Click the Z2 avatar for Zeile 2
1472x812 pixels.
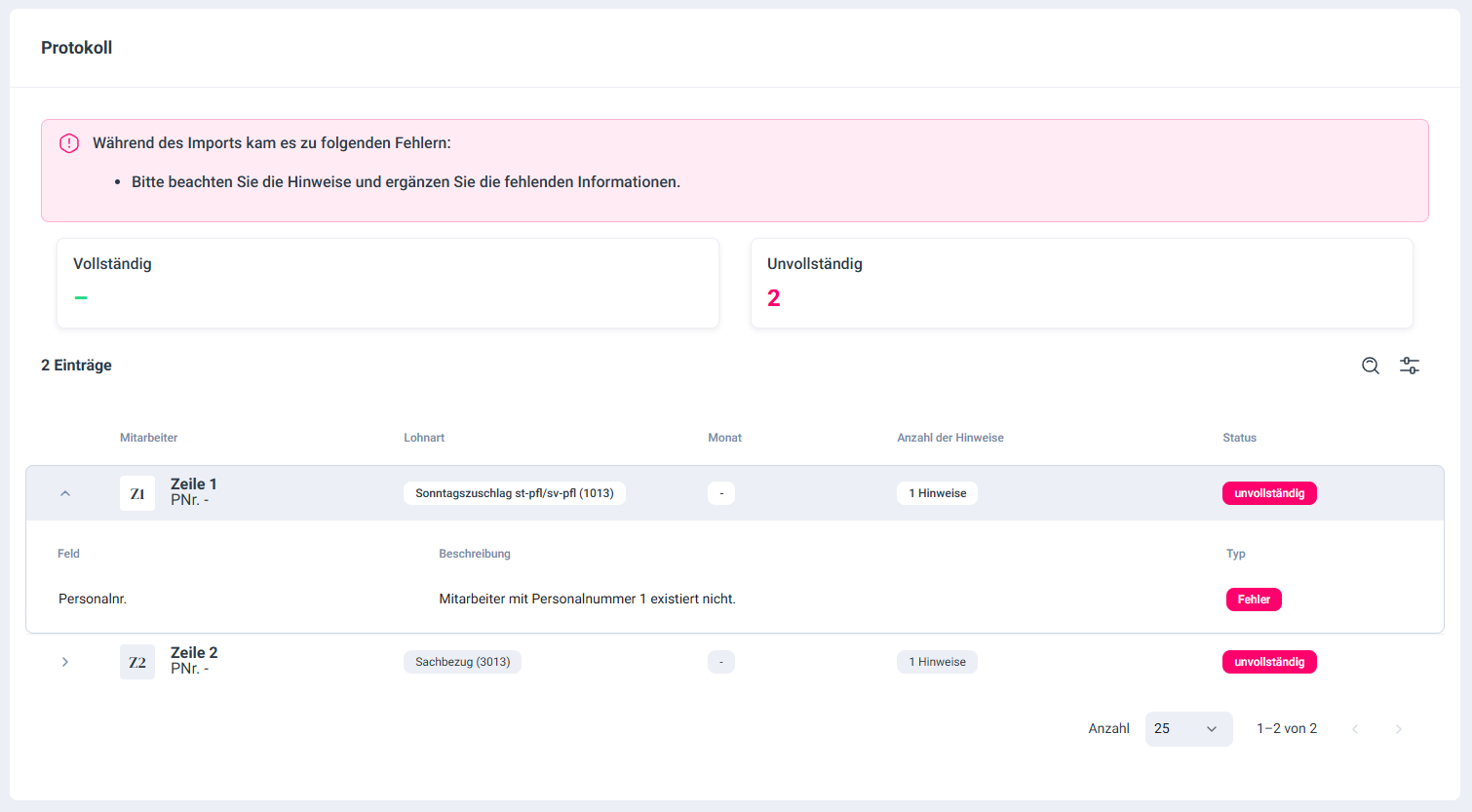tap(137, 662)
